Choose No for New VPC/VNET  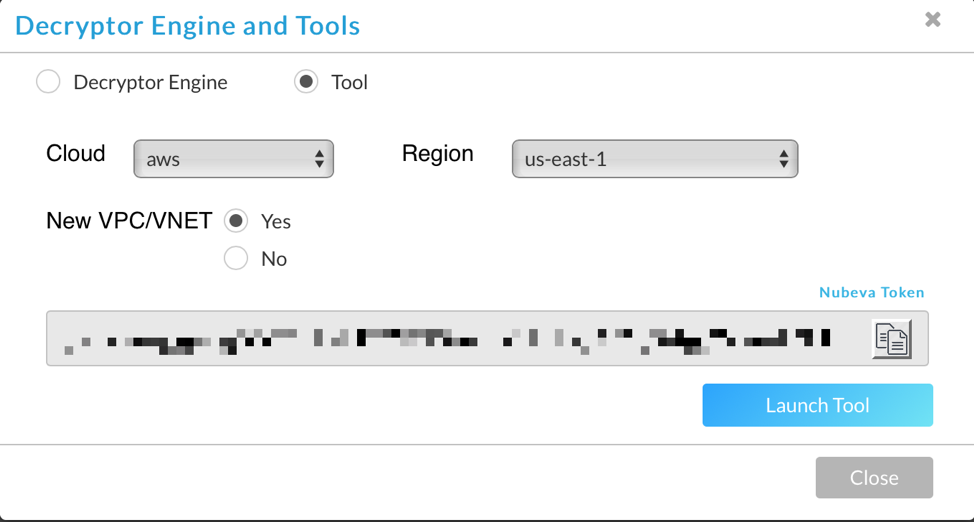[x=236, y=259]
